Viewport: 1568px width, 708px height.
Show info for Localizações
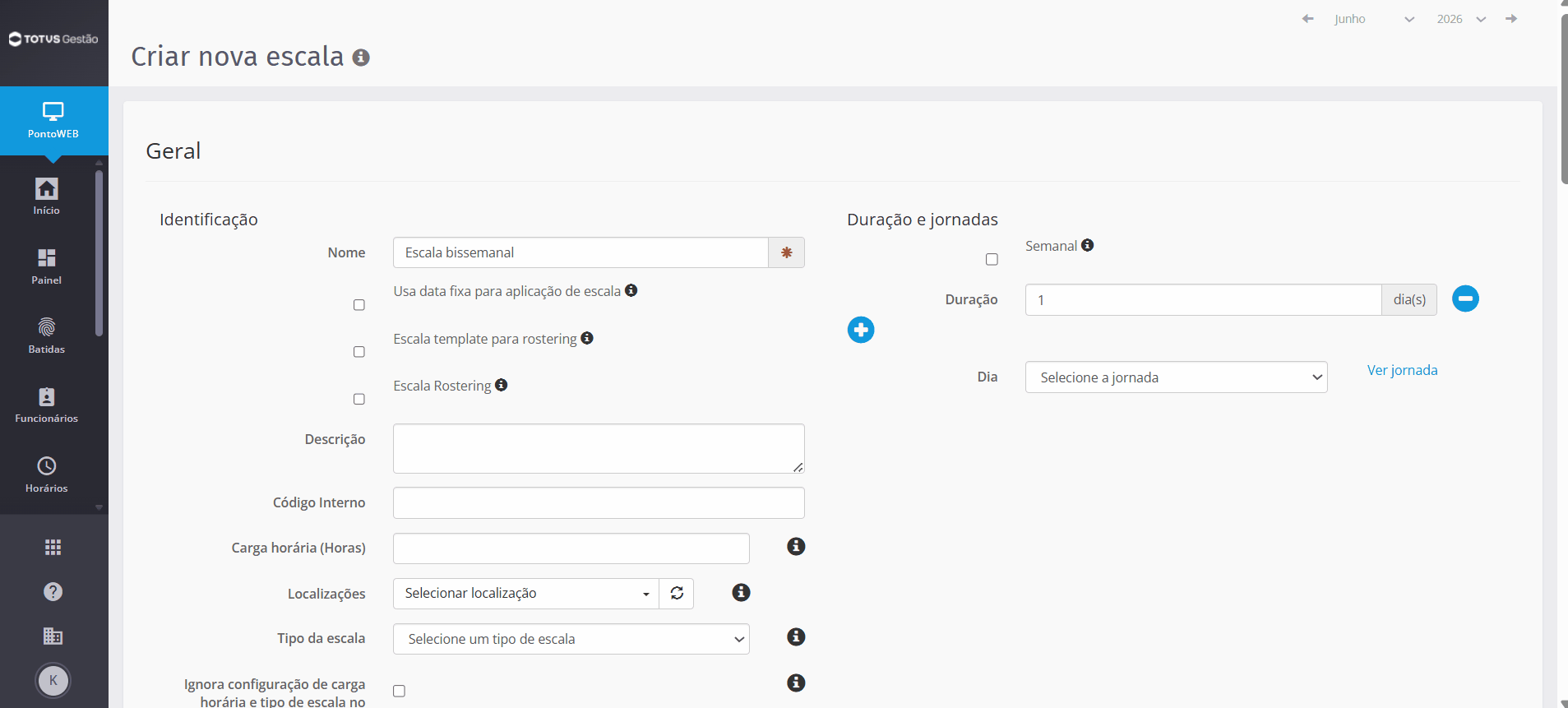click(x=741, y=593)
